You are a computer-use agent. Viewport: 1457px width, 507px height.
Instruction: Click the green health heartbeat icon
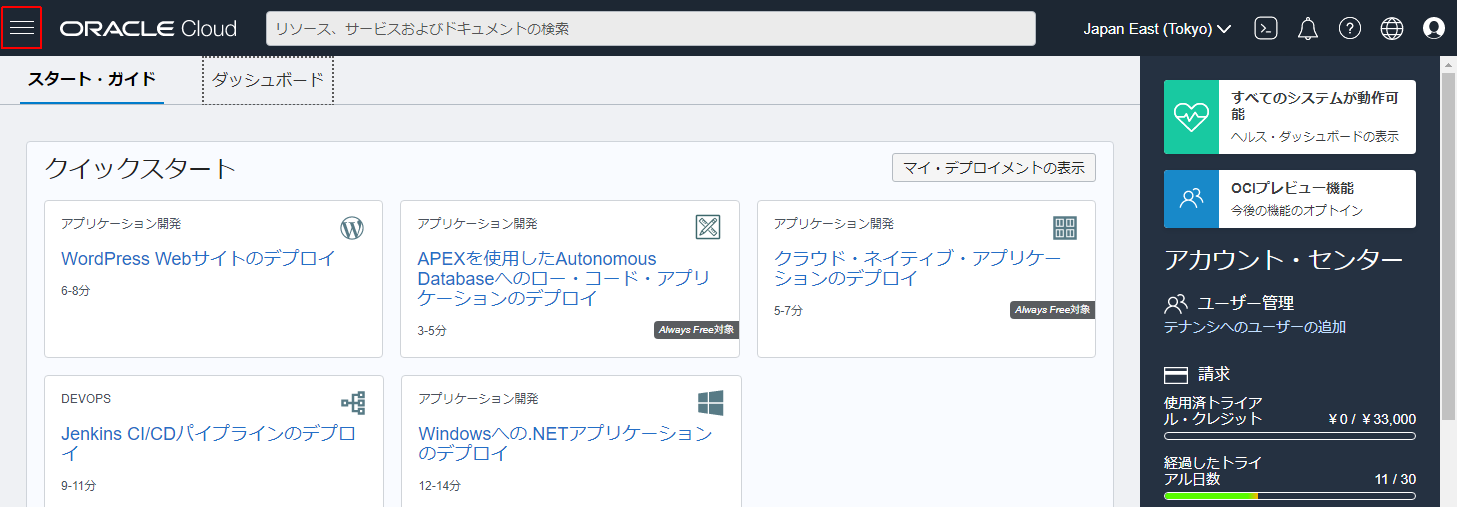[1192, 117]
